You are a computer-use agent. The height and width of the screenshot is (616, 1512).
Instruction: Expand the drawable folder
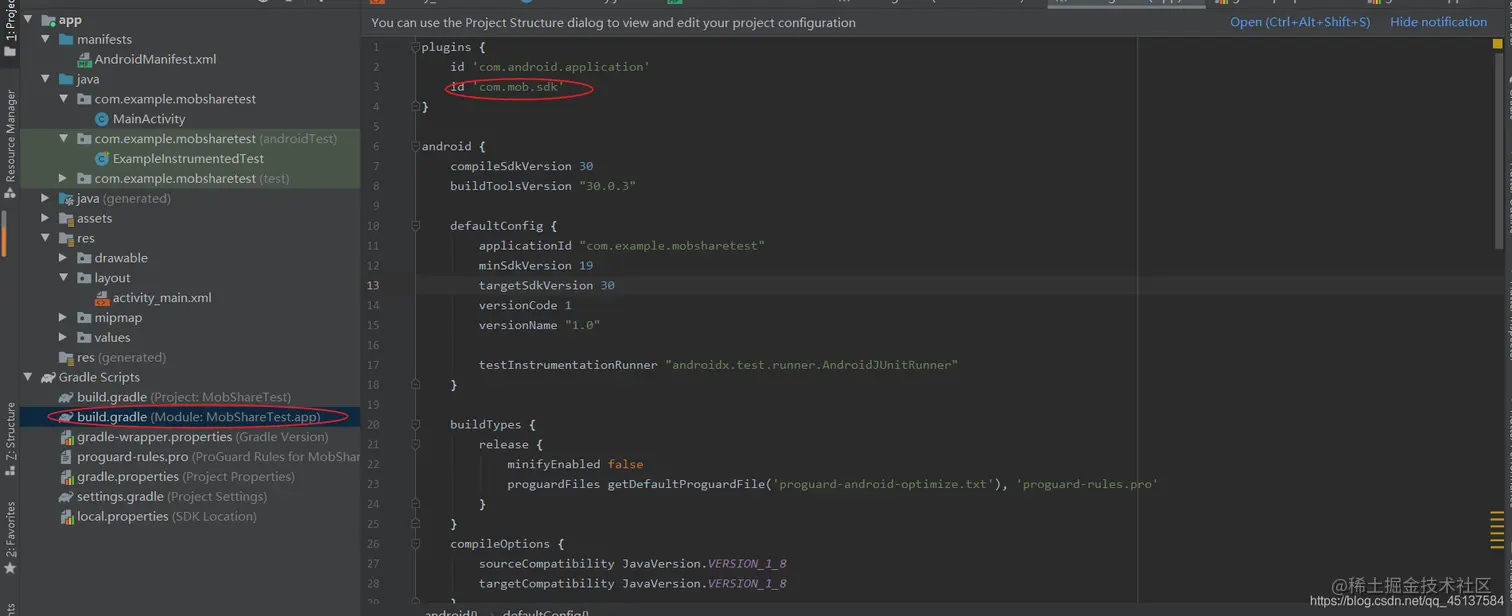[63, 258]
